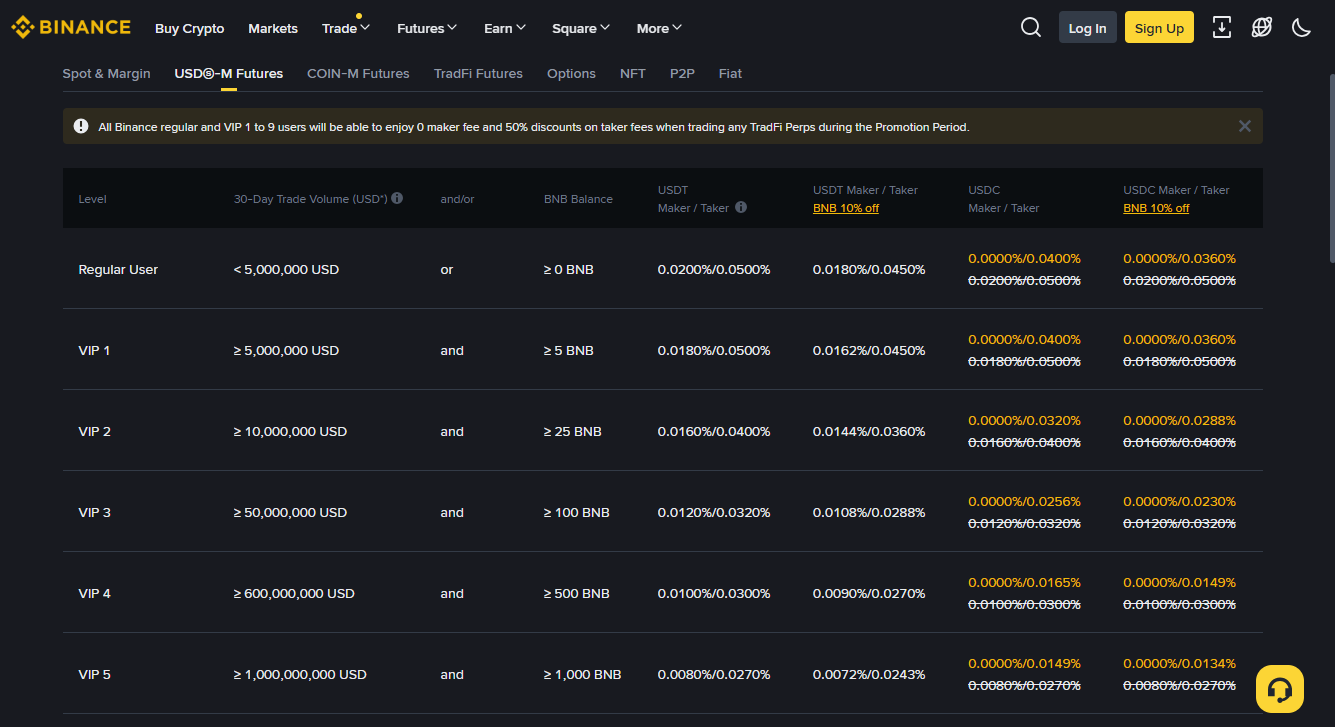This screenshot has height=727, width=1335.
Task: Open the customer support headset chat
Action: pos(1280,689)
